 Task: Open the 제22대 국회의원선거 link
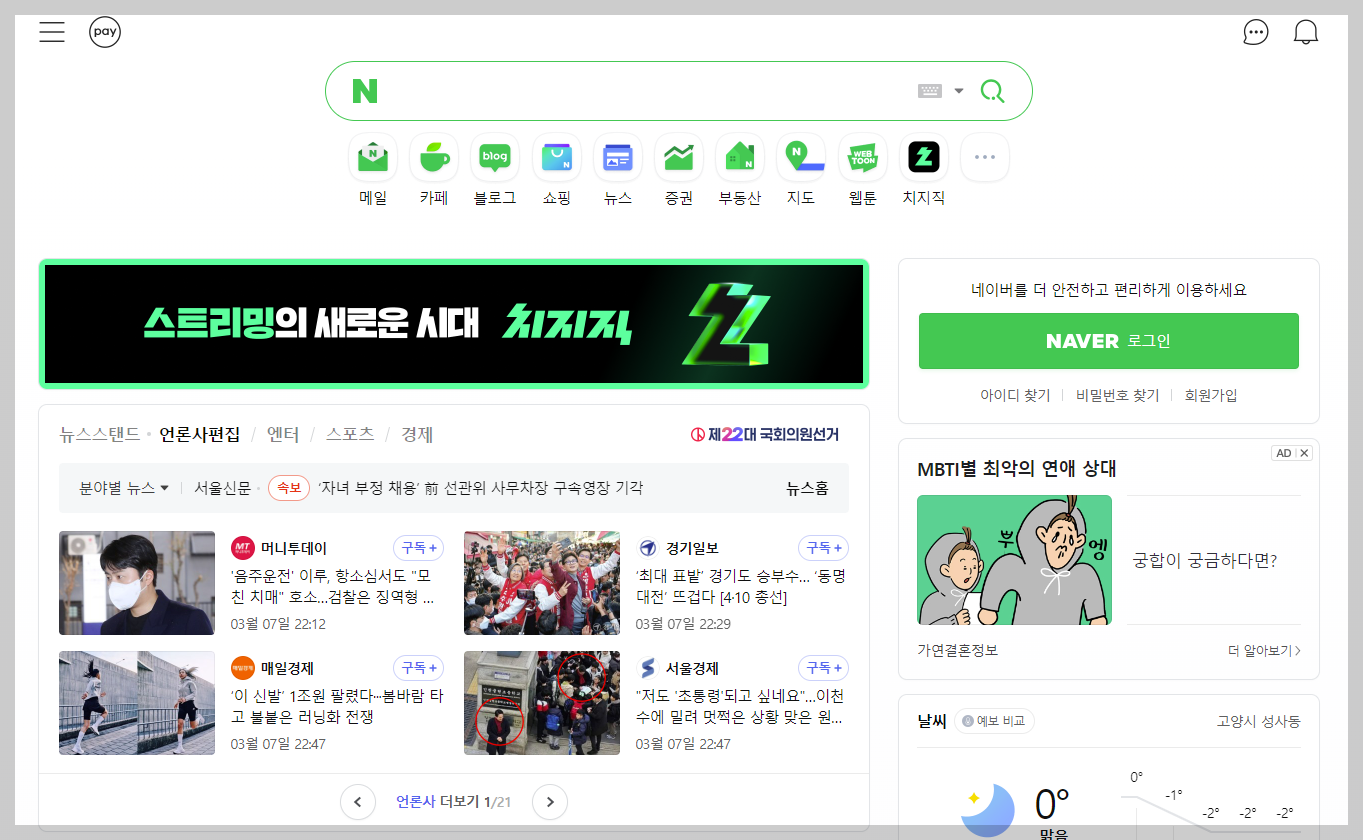(x=765, y=434)
